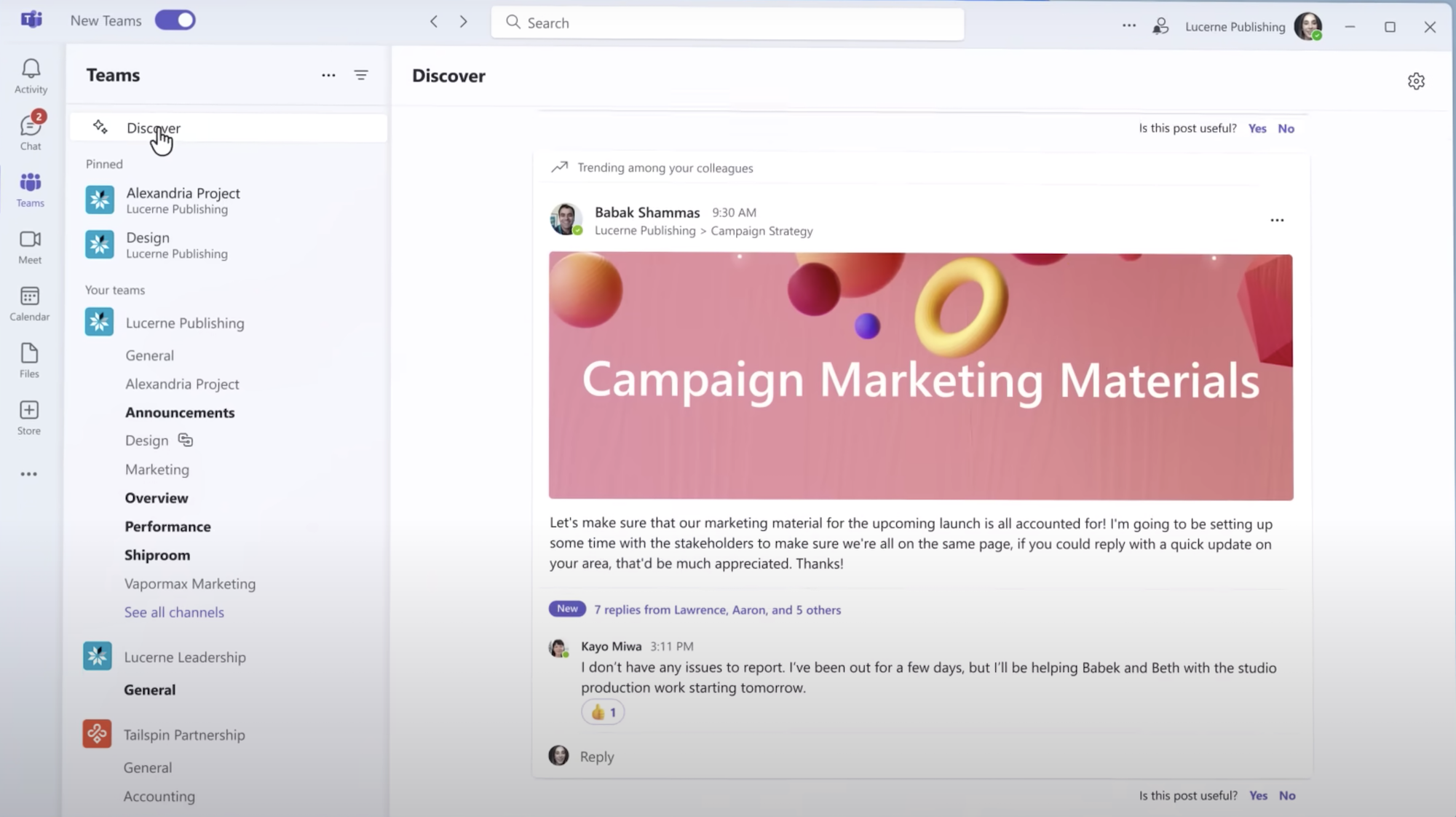
Task: Open Chat with 2 unread
Action: 31,132
